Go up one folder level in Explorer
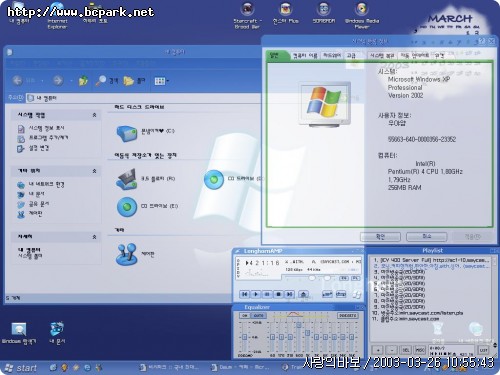Screen dimensions: 500x375 pyautogui.click(x=83, y=80)
